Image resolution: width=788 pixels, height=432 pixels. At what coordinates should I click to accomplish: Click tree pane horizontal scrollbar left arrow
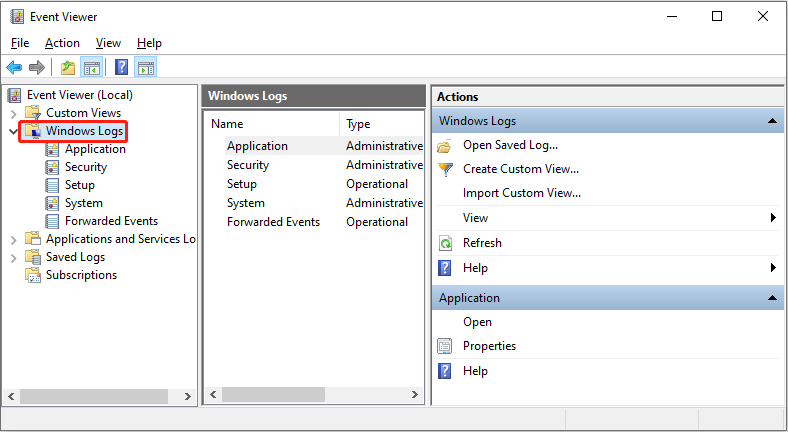[x=11, y=396]
